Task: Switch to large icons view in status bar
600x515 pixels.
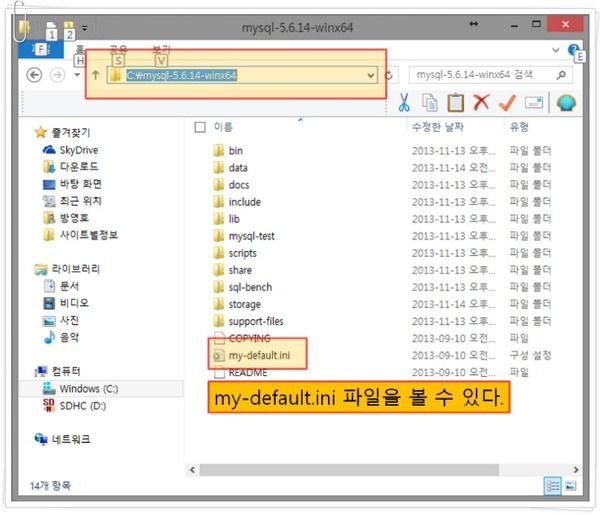Action: coord(571,486)
